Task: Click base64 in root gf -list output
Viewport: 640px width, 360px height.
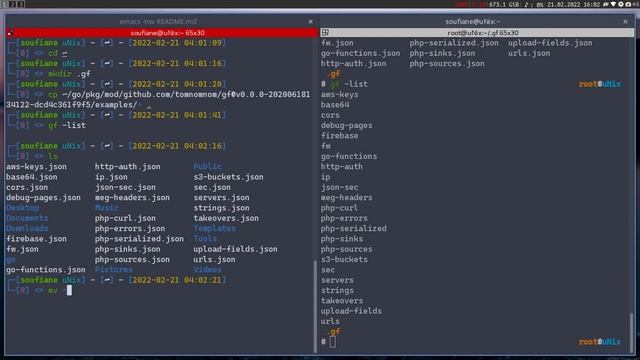Action: click(335, 104)
